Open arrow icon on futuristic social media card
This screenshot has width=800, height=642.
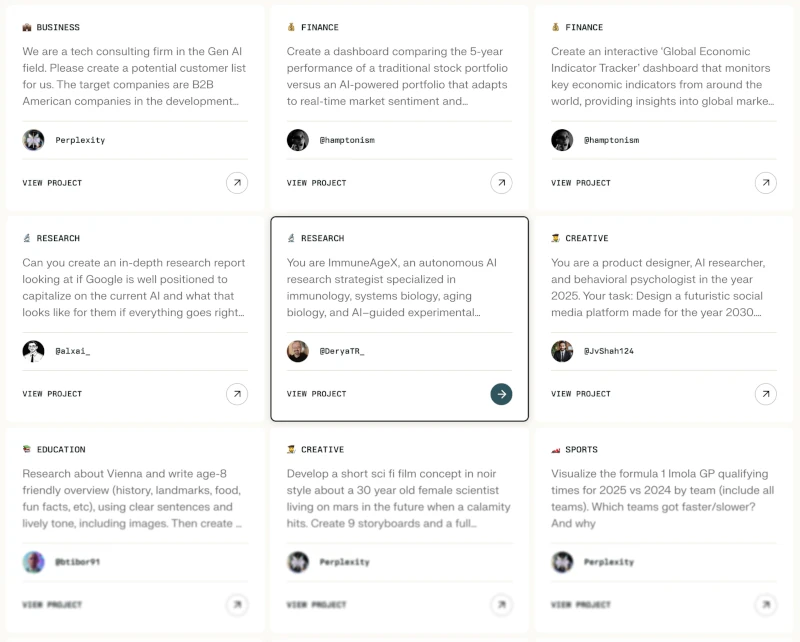point(765,394)
